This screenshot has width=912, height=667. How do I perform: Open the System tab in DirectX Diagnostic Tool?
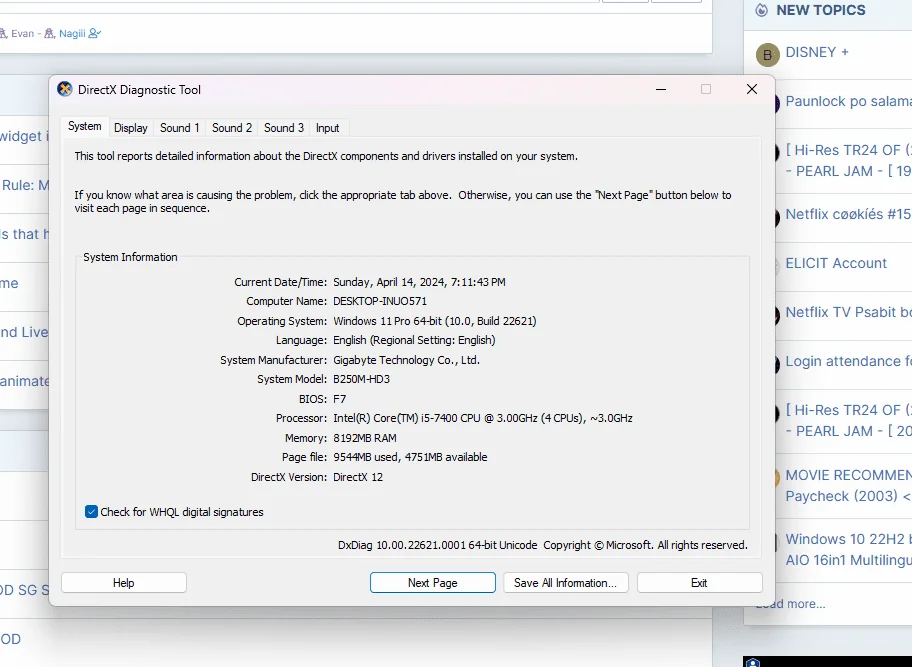point(84,126)
